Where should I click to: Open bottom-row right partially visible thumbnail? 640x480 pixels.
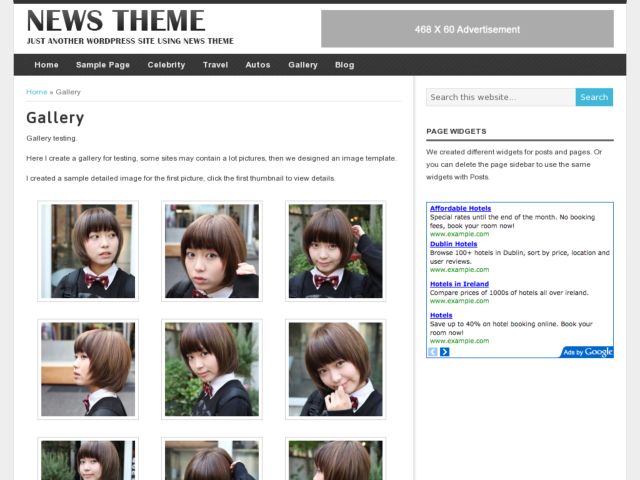[336, 459]
